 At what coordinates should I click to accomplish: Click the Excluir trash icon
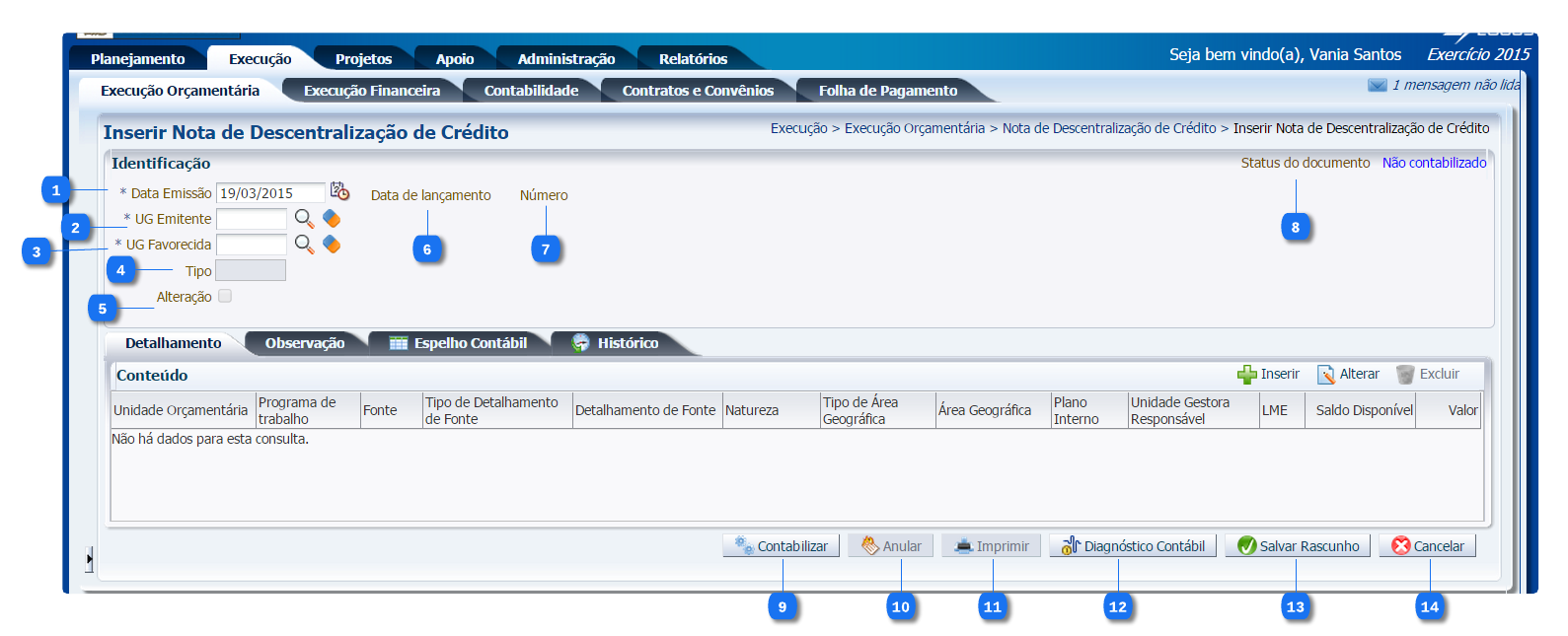[1405, 375]
